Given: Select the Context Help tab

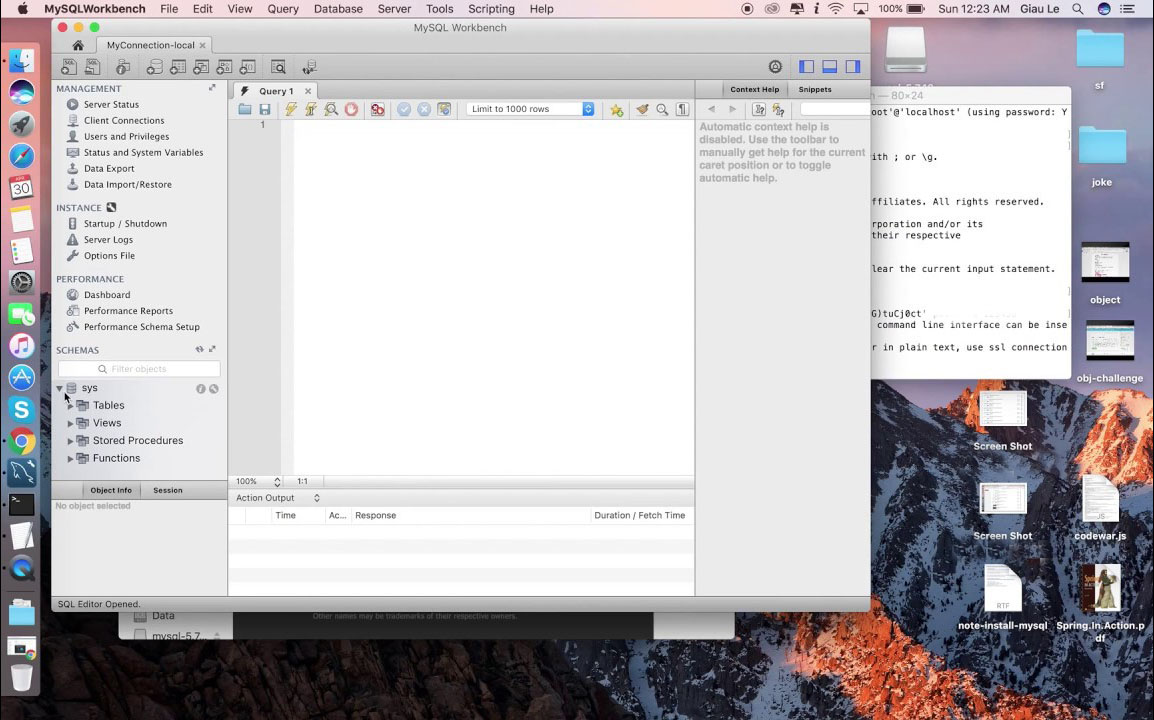Looking at the screenshot, I should point(754,89).
